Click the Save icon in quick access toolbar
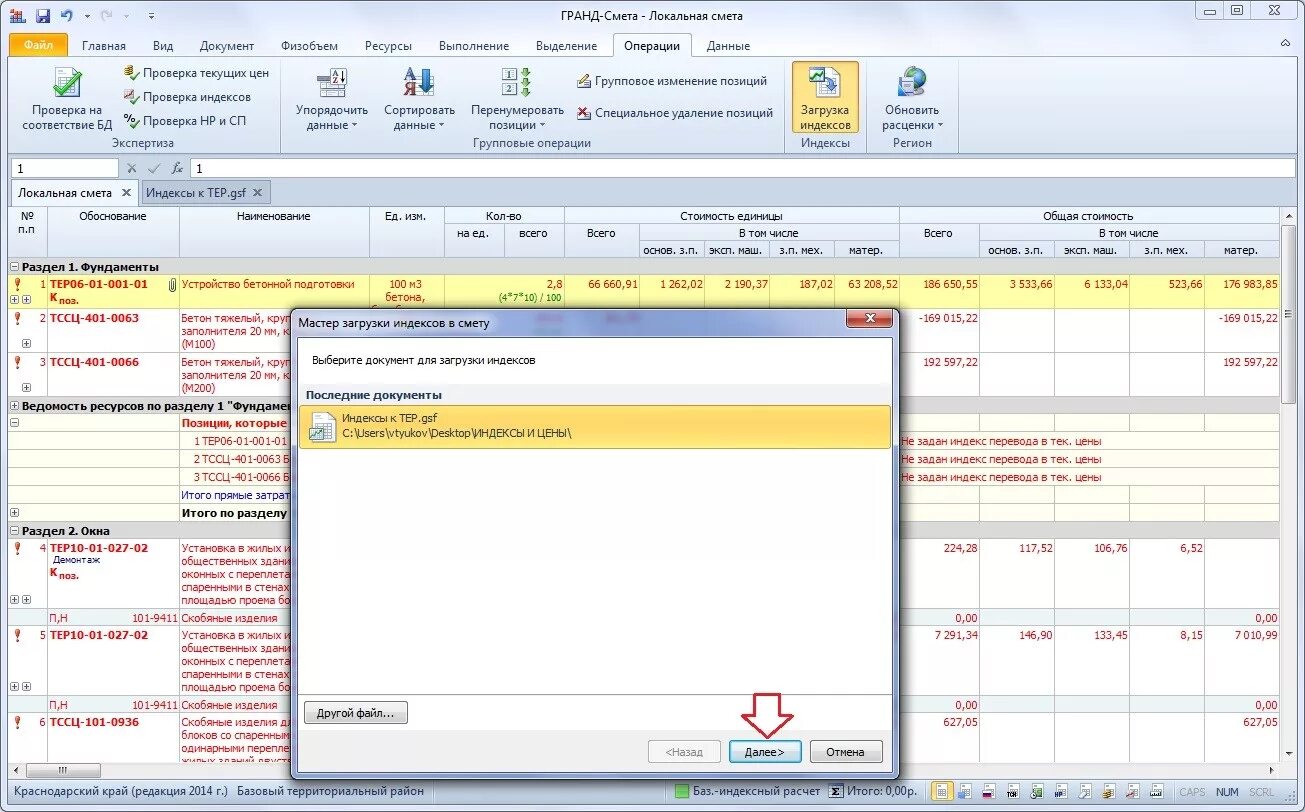Screen dimensions: 1305x812 pos(42,16)
